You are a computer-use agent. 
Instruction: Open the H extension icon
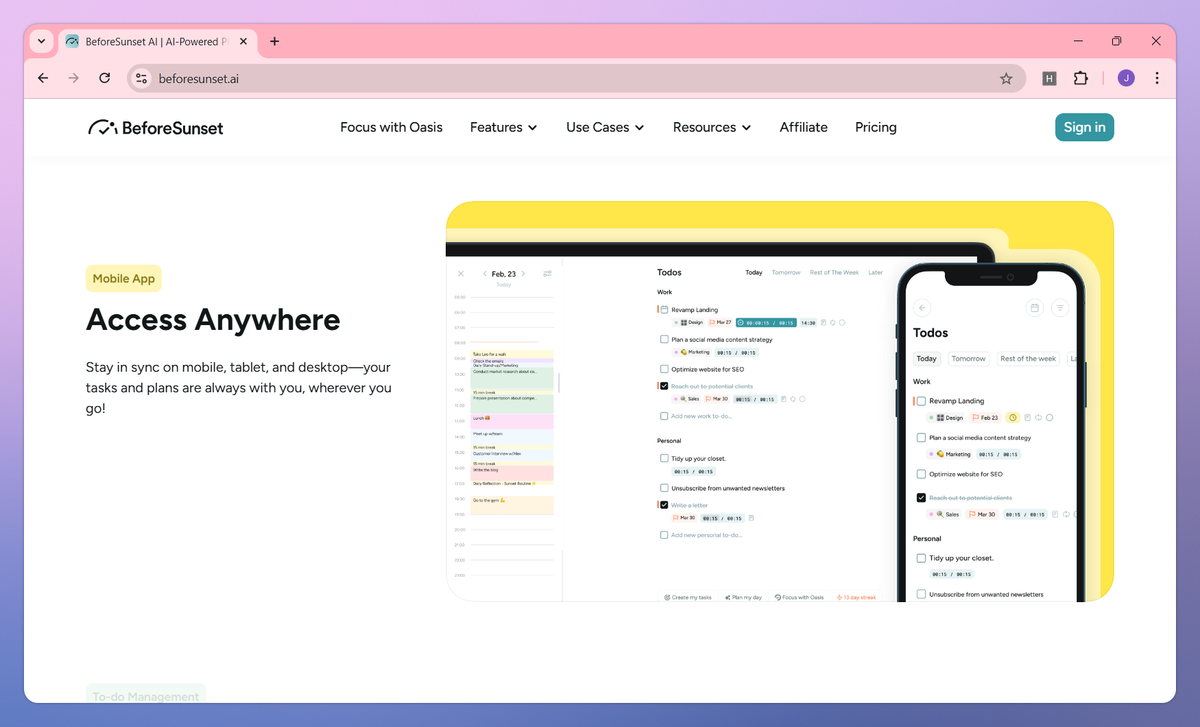[x=1049, y=78]
